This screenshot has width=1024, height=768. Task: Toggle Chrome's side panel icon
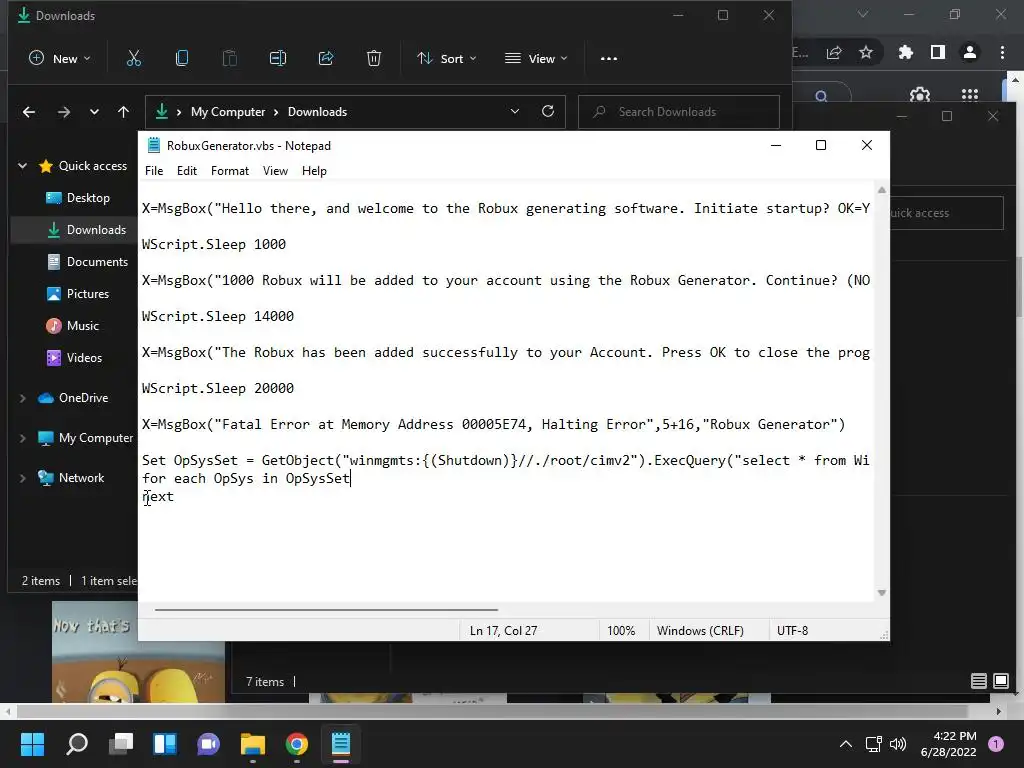click(x=938, y=52)
